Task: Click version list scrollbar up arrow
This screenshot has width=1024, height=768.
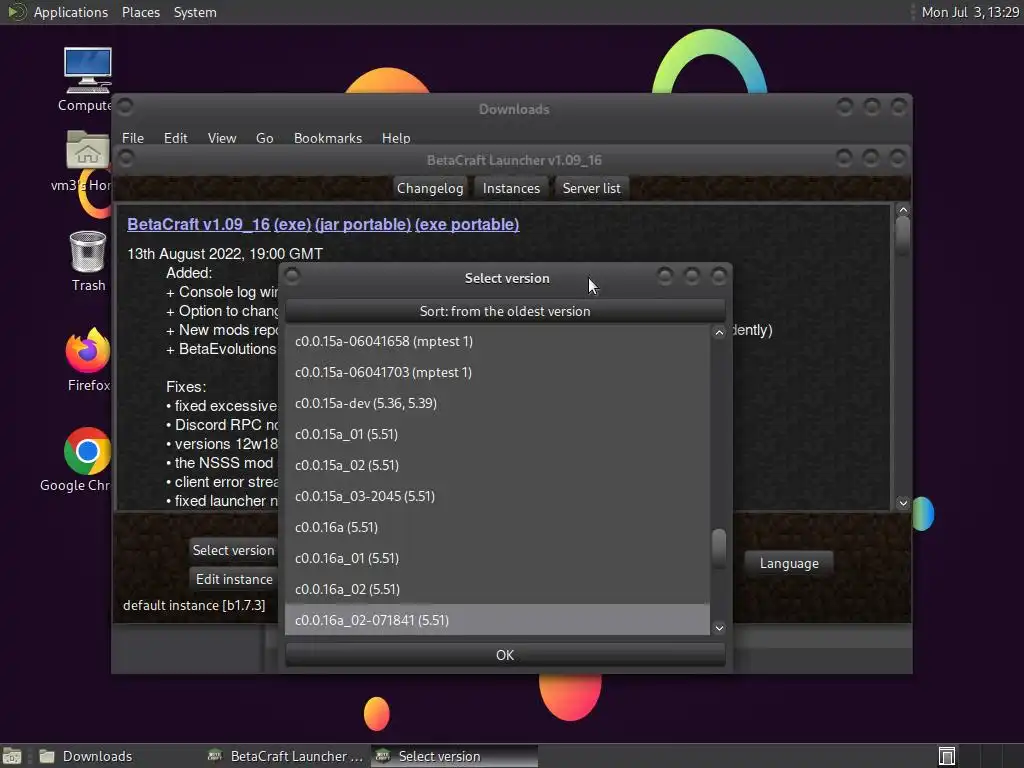Action: [x=719, y=332]
